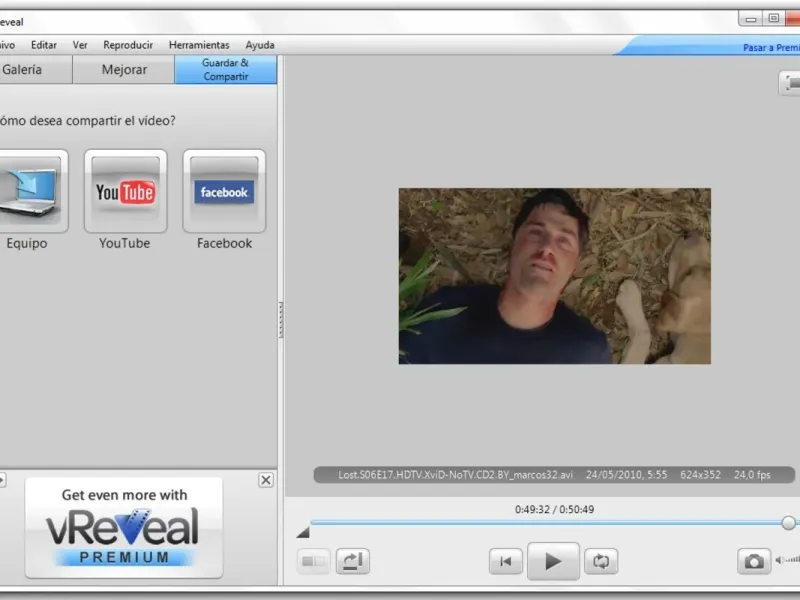Open the Herramientas menu

(x=199, y=45)
